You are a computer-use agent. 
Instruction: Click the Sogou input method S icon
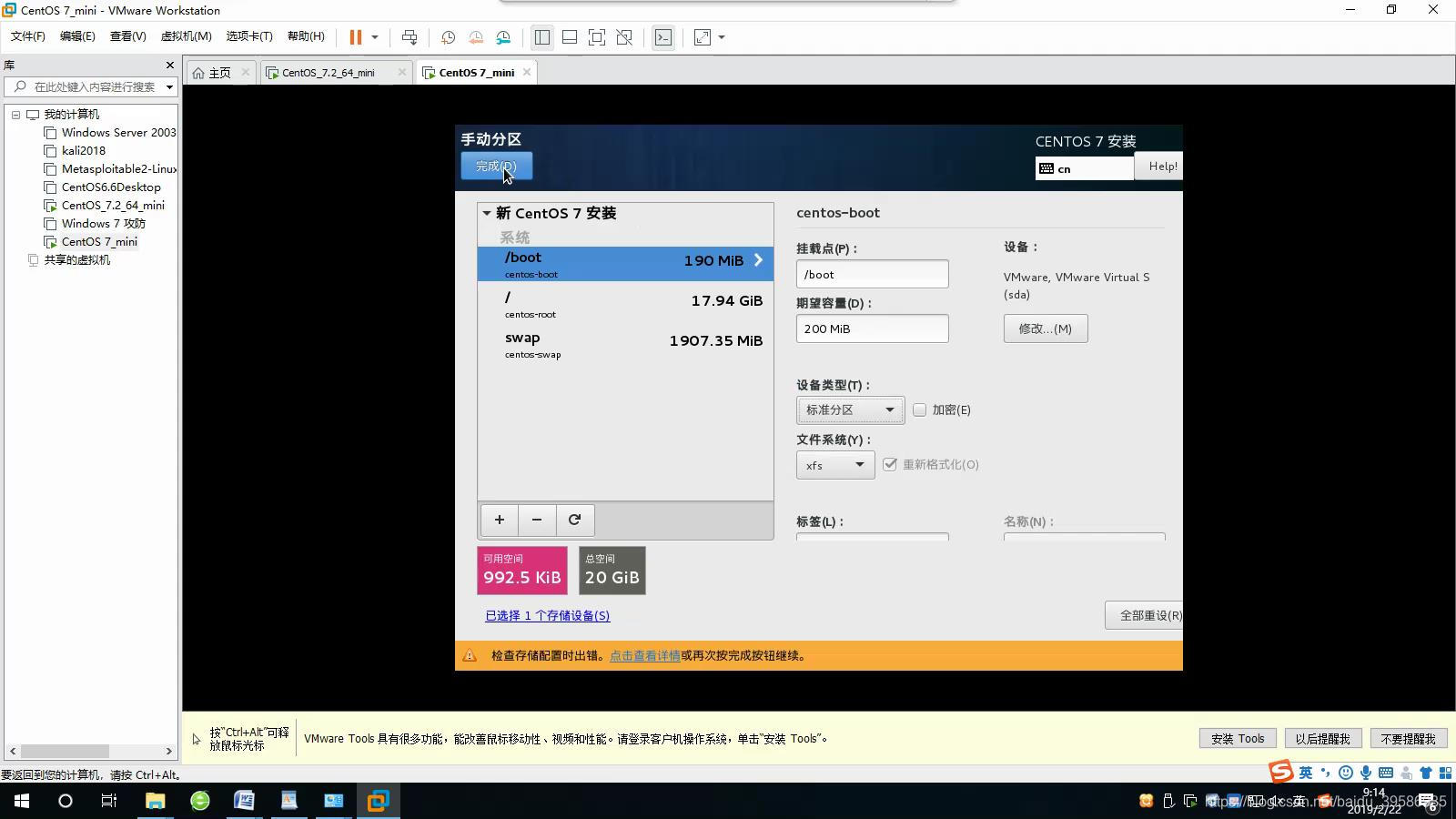1281,772
